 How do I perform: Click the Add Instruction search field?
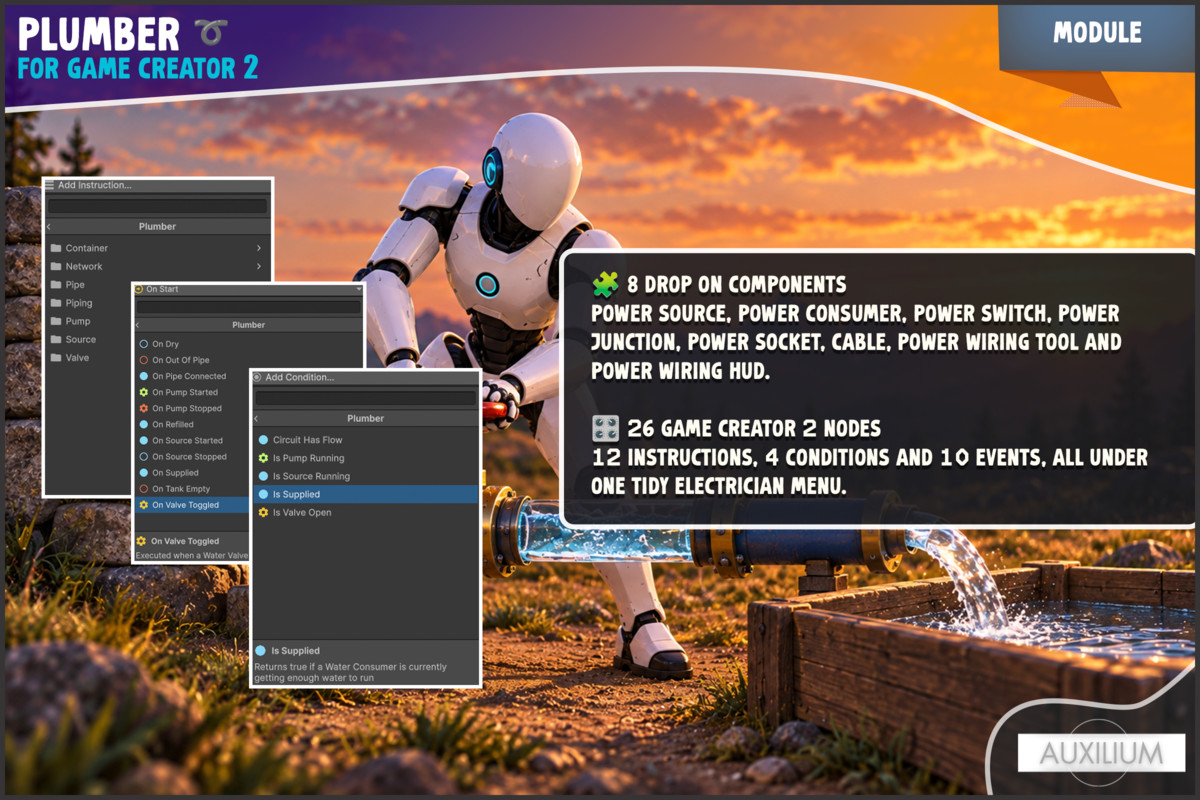(x=157, y=206)
